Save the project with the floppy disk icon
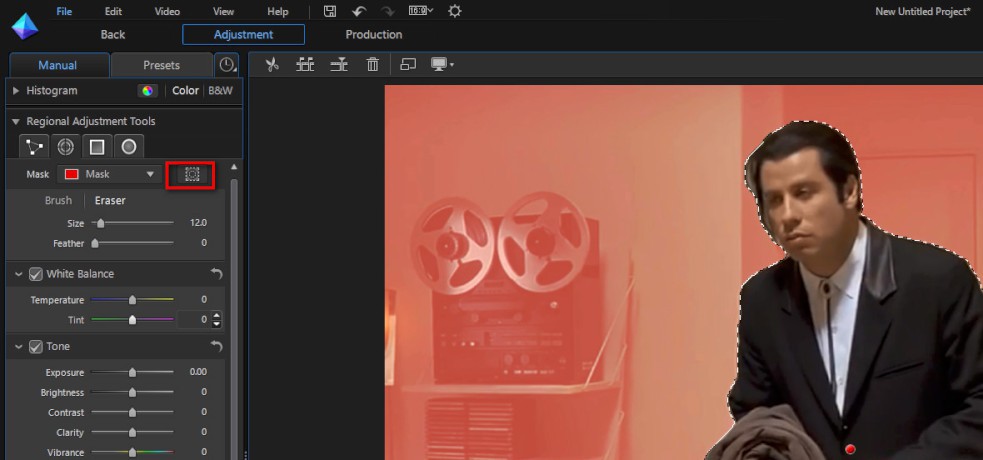This screenshot has width=983, height=460. tap(330, 11)
